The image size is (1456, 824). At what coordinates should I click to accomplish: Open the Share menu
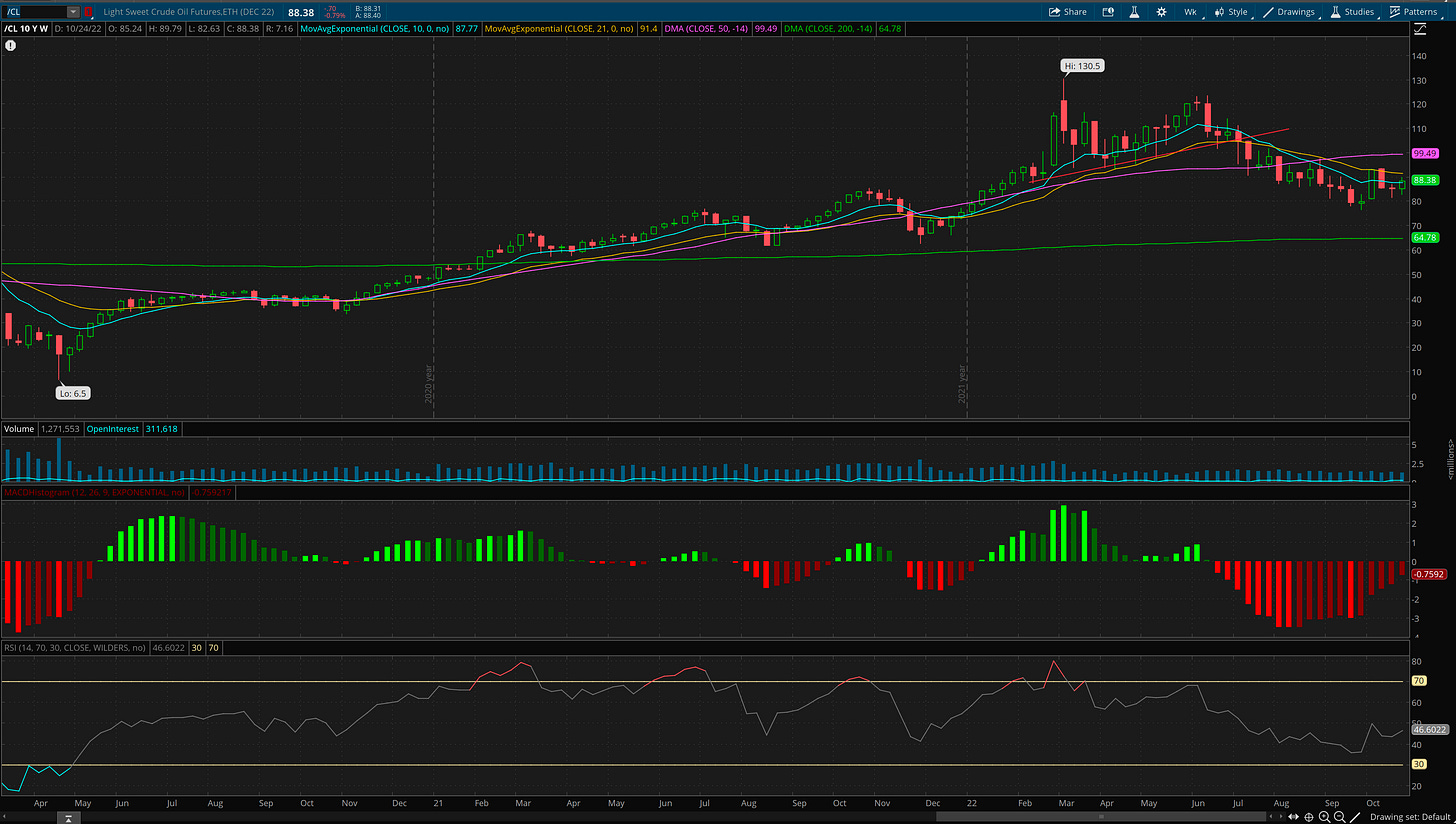1068,12
